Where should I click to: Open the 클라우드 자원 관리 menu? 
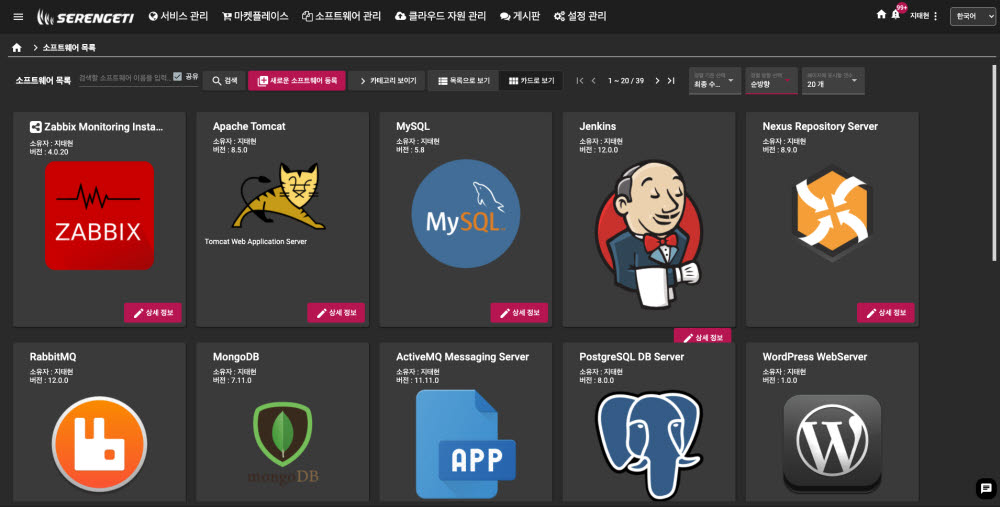[441, 16]
